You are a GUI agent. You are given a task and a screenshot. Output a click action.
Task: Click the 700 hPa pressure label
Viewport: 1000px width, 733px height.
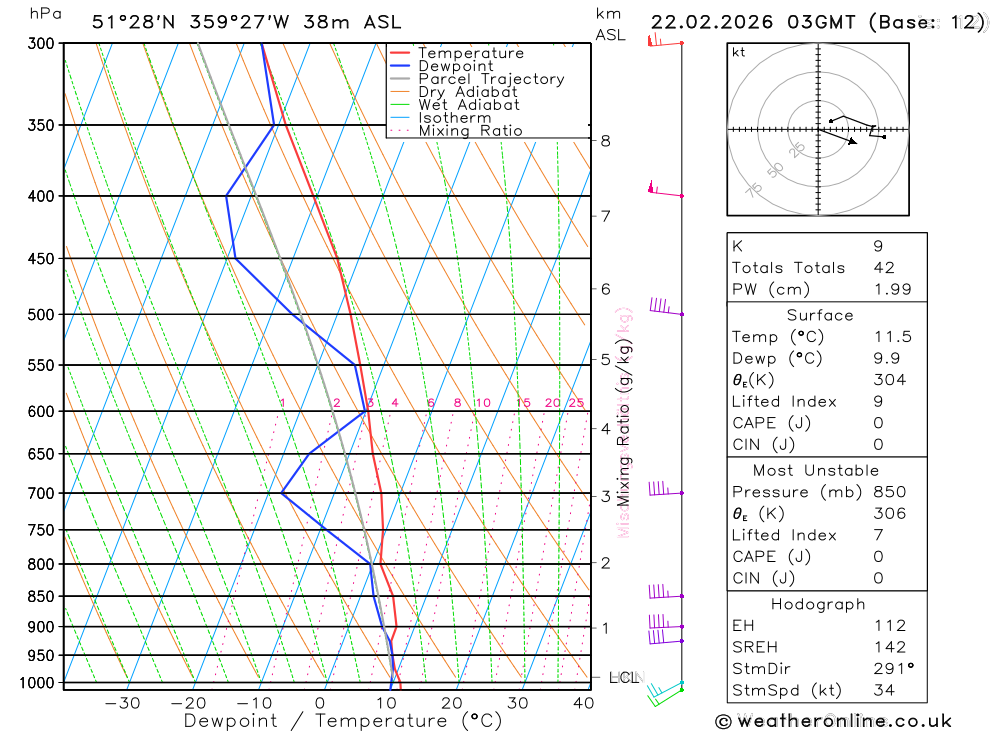pos(41,493)
